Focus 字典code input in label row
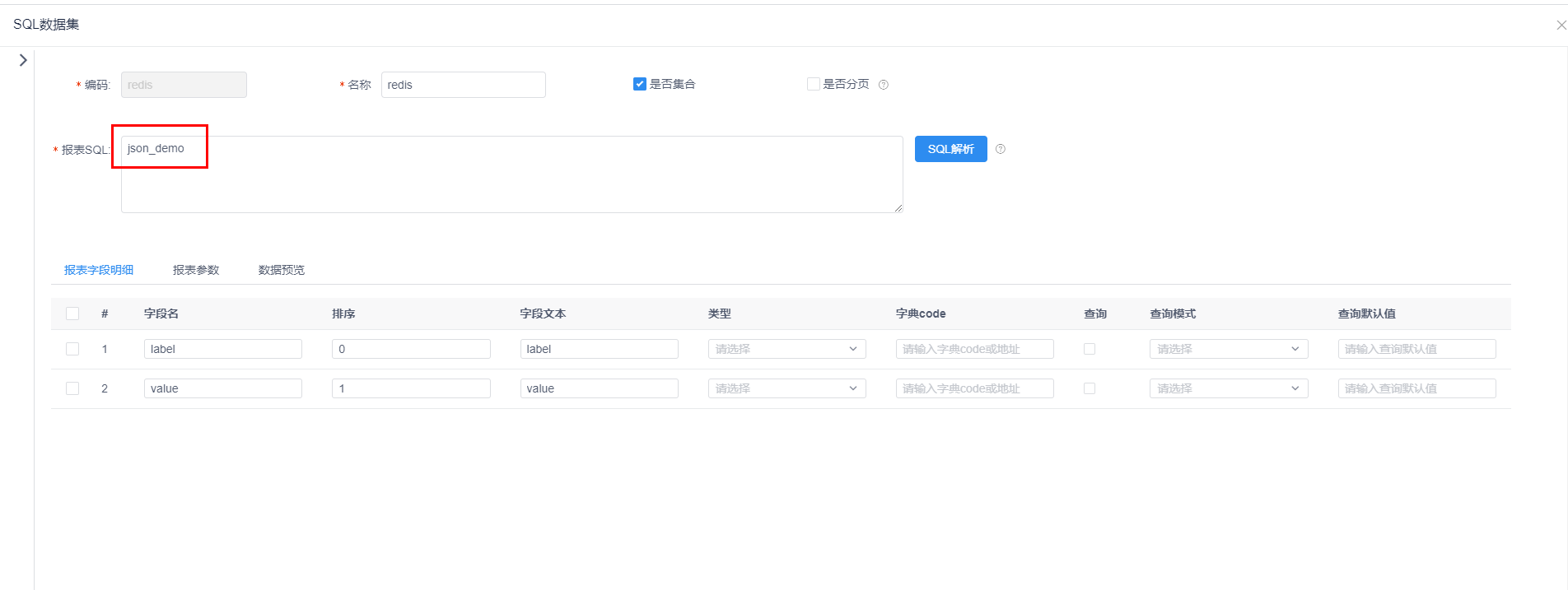The width and height of the screenshot is (1568, 590). click(x=975, y=349)
